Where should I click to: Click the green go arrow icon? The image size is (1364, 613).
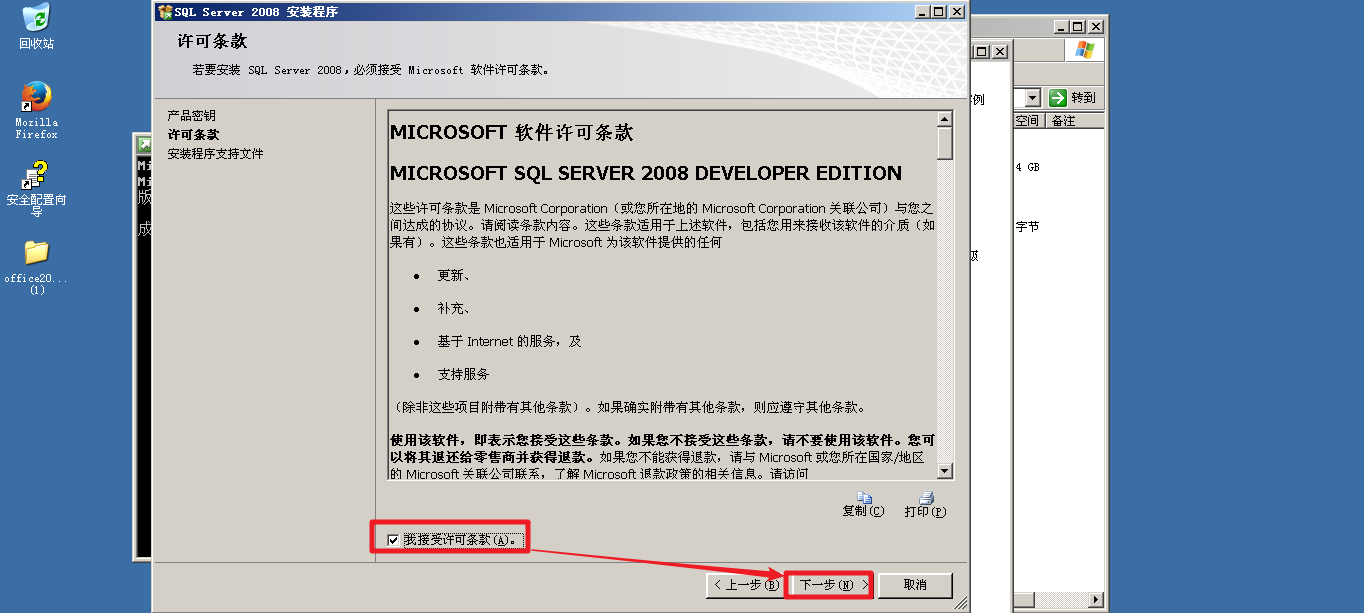(1058, 98)
